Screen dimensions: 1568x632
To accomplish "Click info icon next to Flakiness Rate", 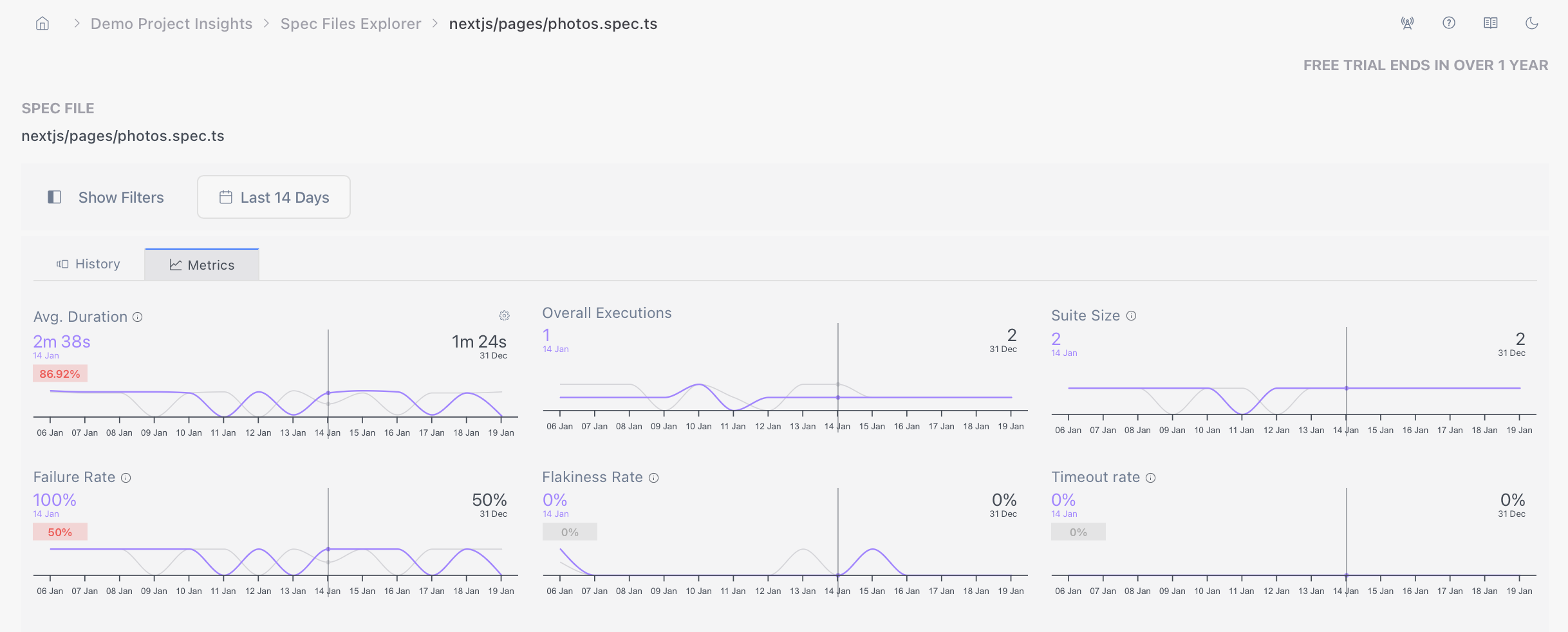I will point(653,478).
